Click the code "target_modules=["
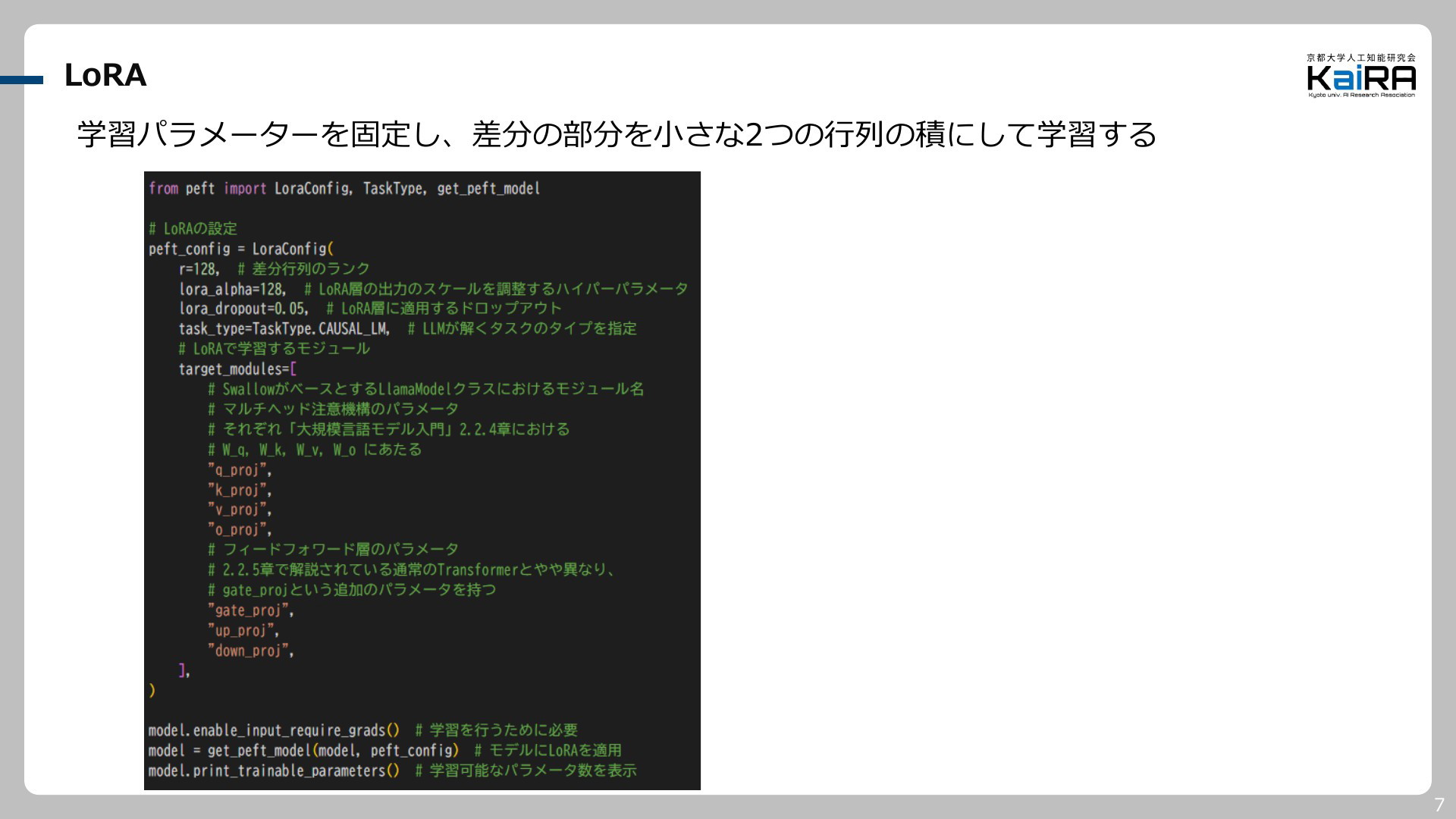Viewport: 1456px width, 819px height. (237, 369)
